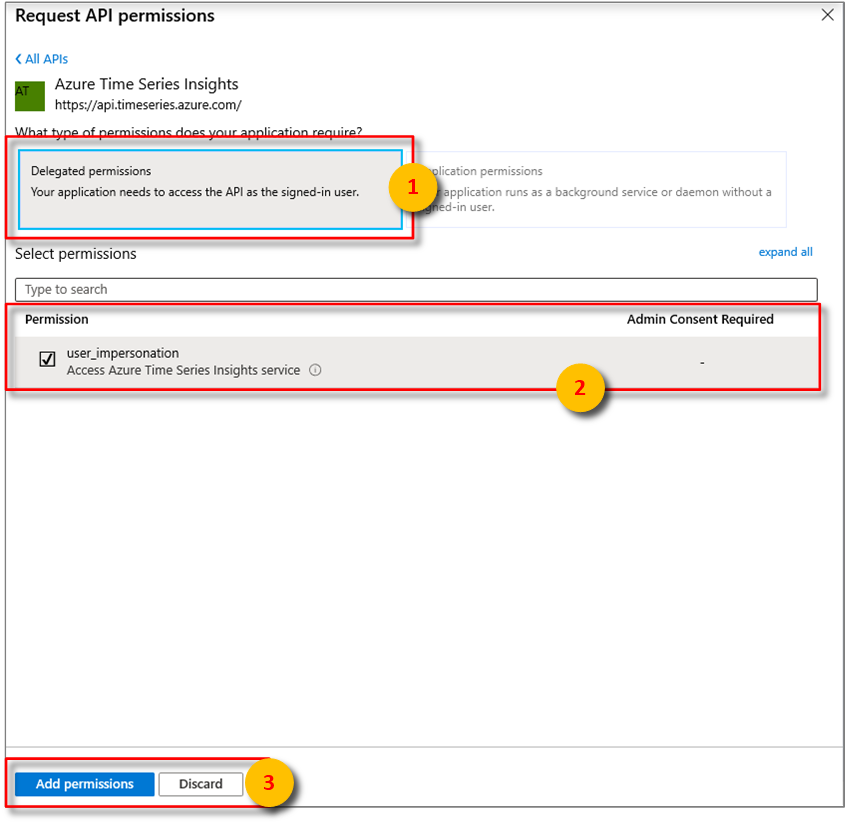Click the green AT logo of Azure Time Series Insights

coord(29,94)
